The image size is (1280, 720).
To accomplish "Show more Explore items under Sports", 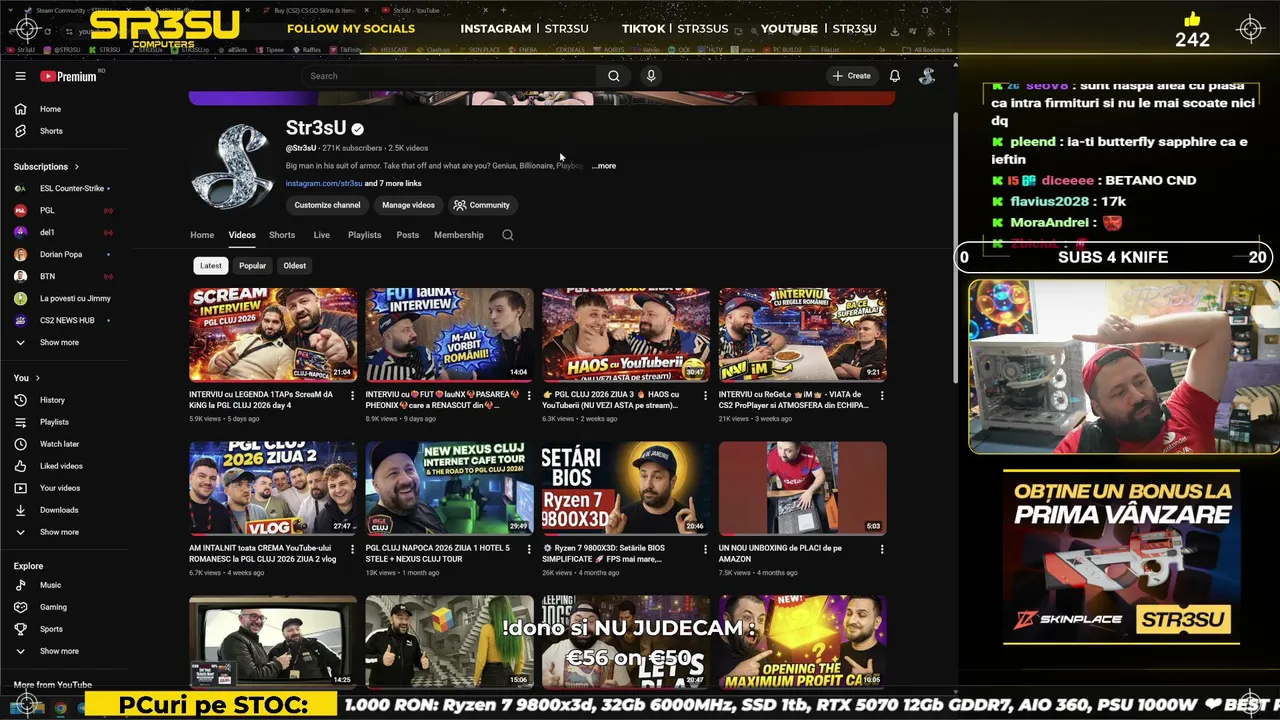I will click(x=61, y=651).
